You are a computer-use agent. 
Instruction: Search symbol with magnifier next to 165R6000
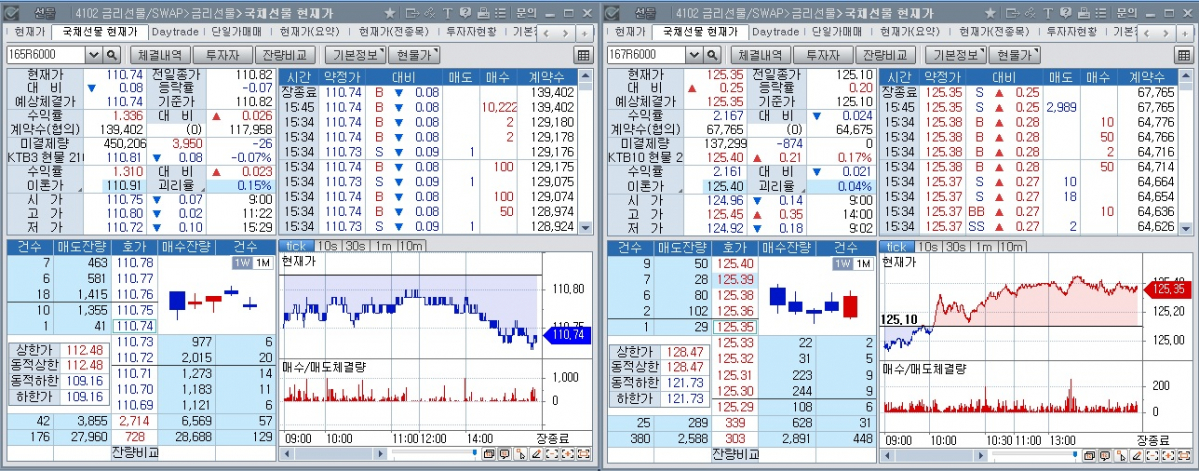click(112, 54)
